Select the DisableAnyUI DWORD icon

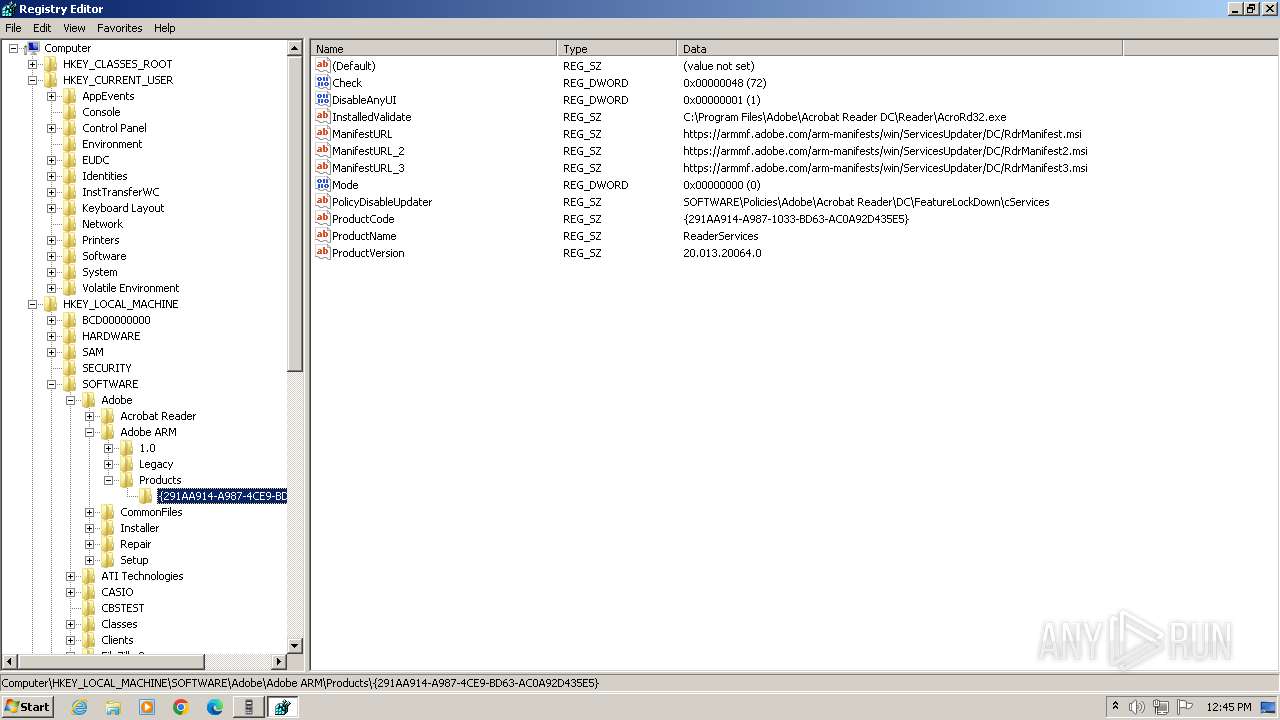click(x=322, y=99)
